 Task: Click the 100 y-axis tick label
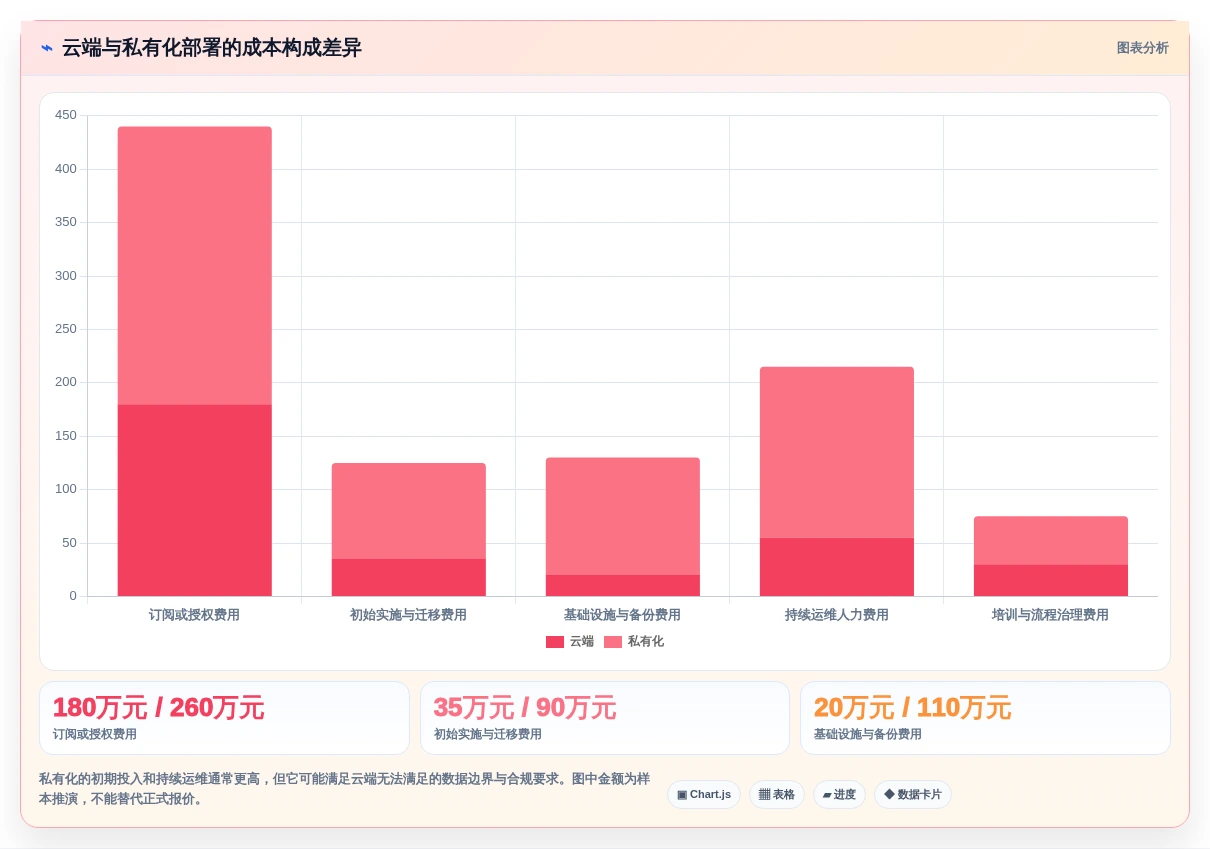66,489
